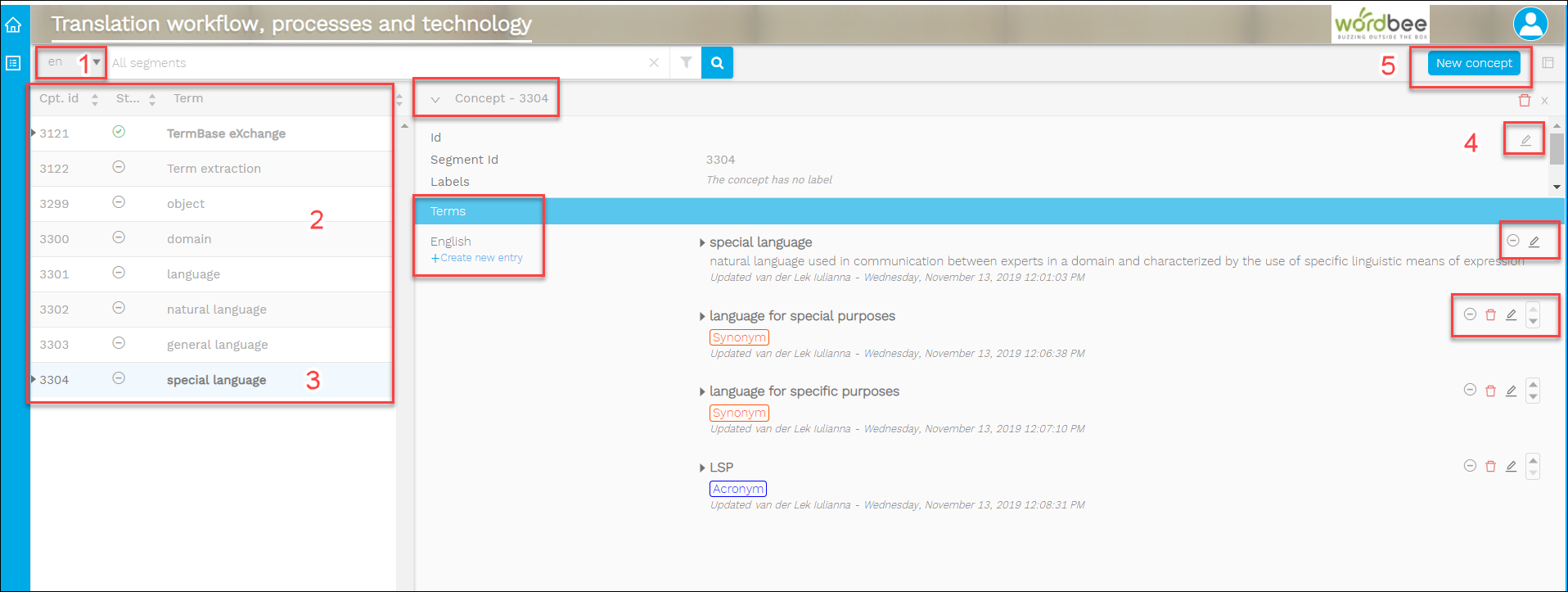The width and height of the screenshot is (1568, 592).
Task: Collapse the Concept - 3304 panel
Action: 435,99
